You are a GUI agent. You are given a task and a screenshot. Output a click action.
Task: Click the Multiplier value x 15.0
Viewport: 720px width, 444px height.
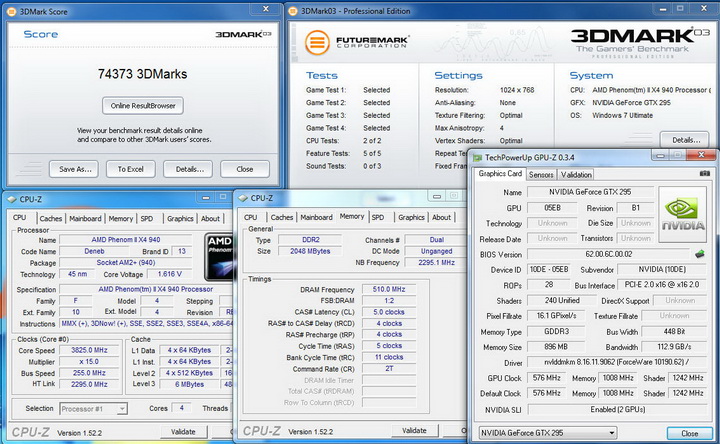pyautogui.click(x=89, y=361)
